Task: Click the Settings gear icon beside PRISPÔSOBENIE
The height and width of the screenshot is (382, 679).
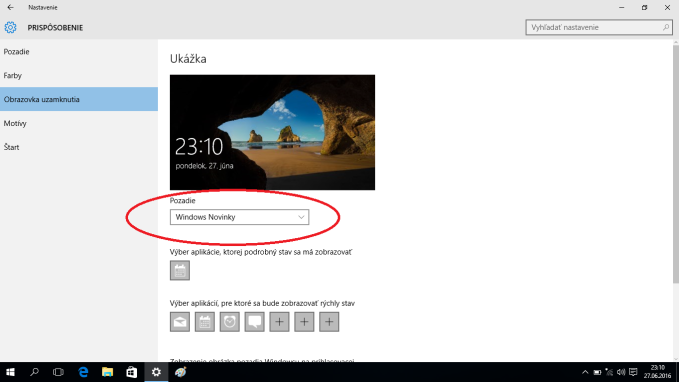Action: point(10,27)
